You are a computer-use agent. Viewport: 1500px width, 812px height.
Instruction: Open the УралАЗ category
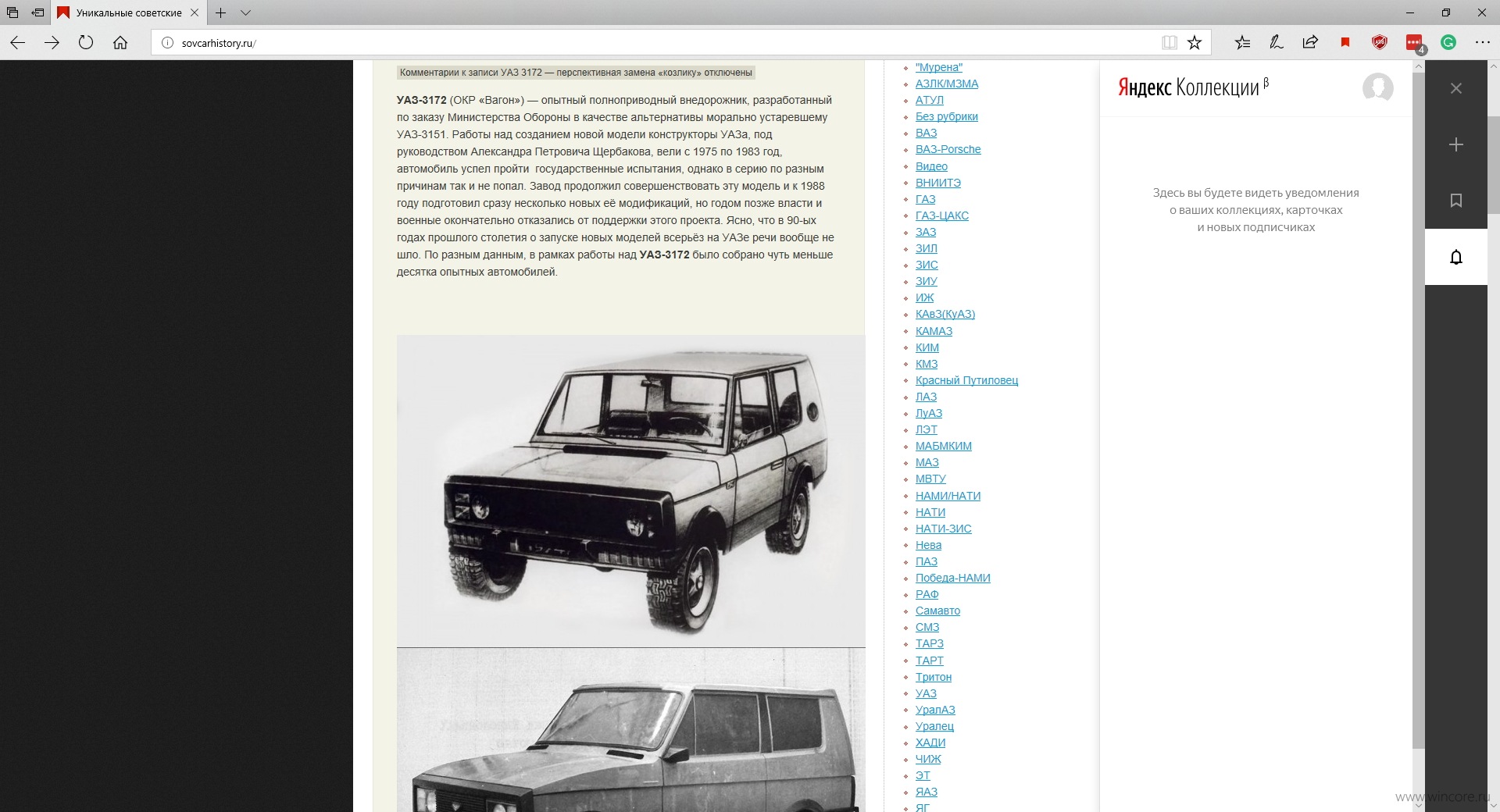936,710
